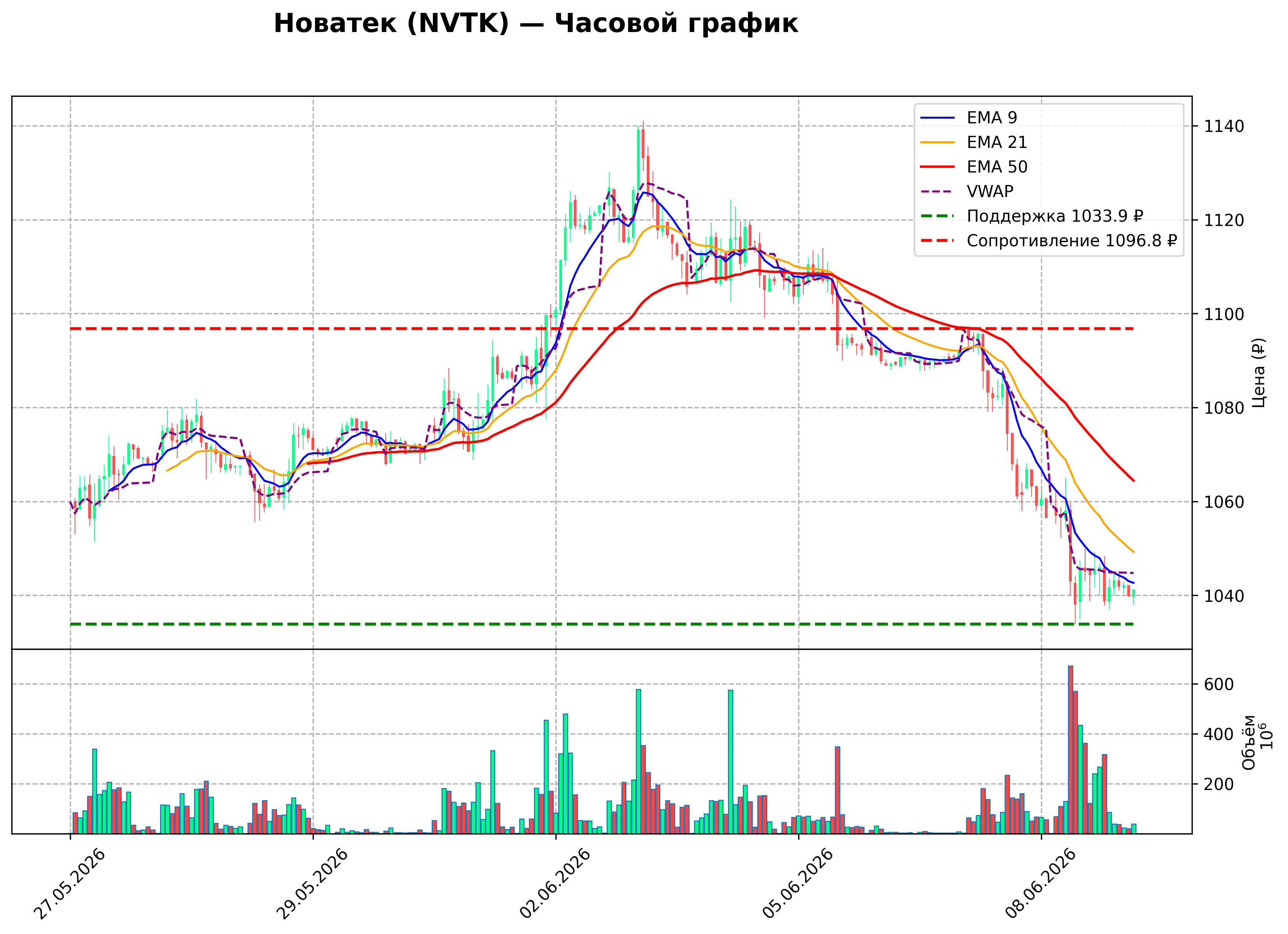Click the 02.06.2026 date label
Screen dimensions: 1288x934
point(555,884)
